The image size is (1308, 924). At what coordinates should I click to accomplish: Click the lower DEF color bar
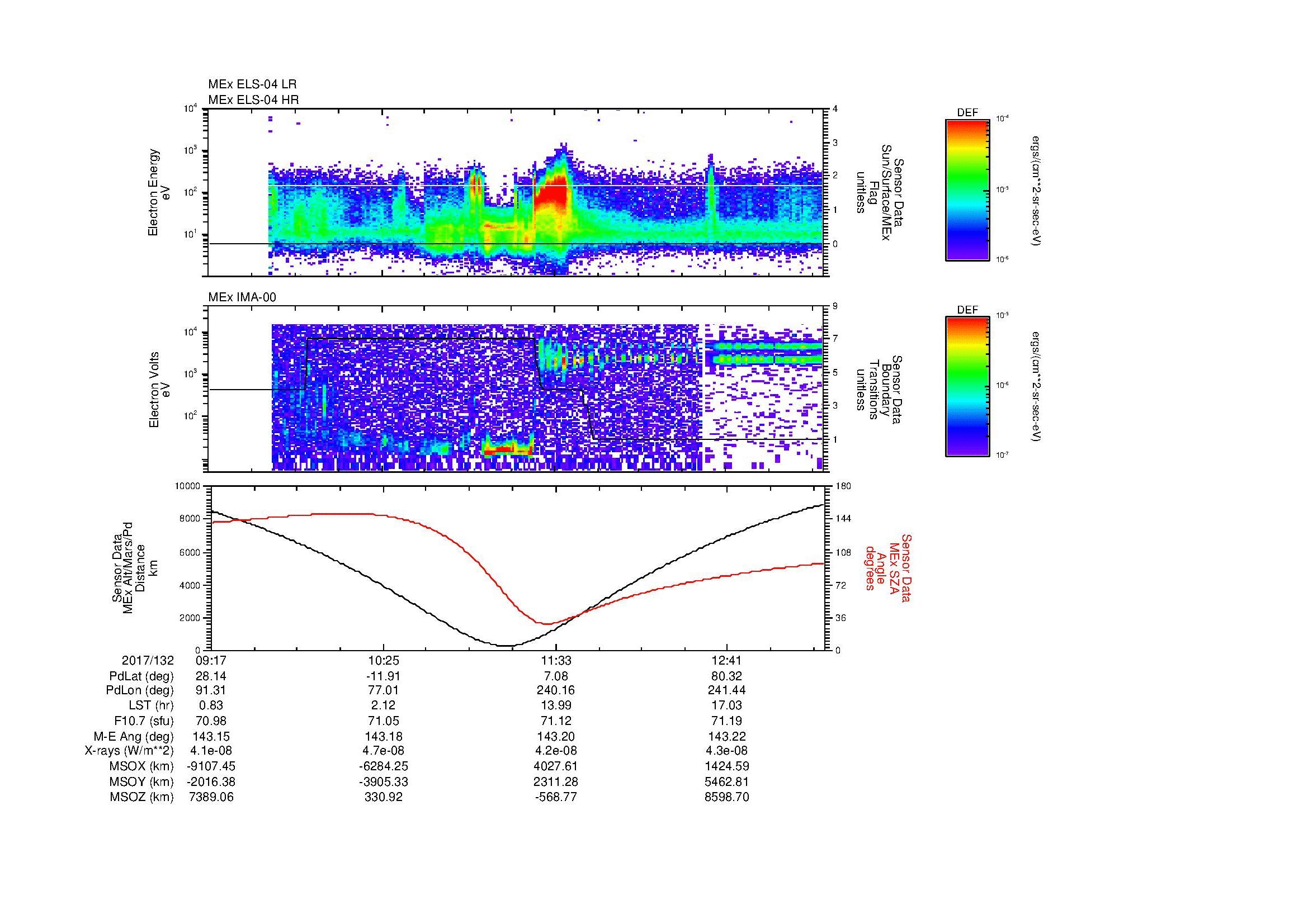point(967,387)
